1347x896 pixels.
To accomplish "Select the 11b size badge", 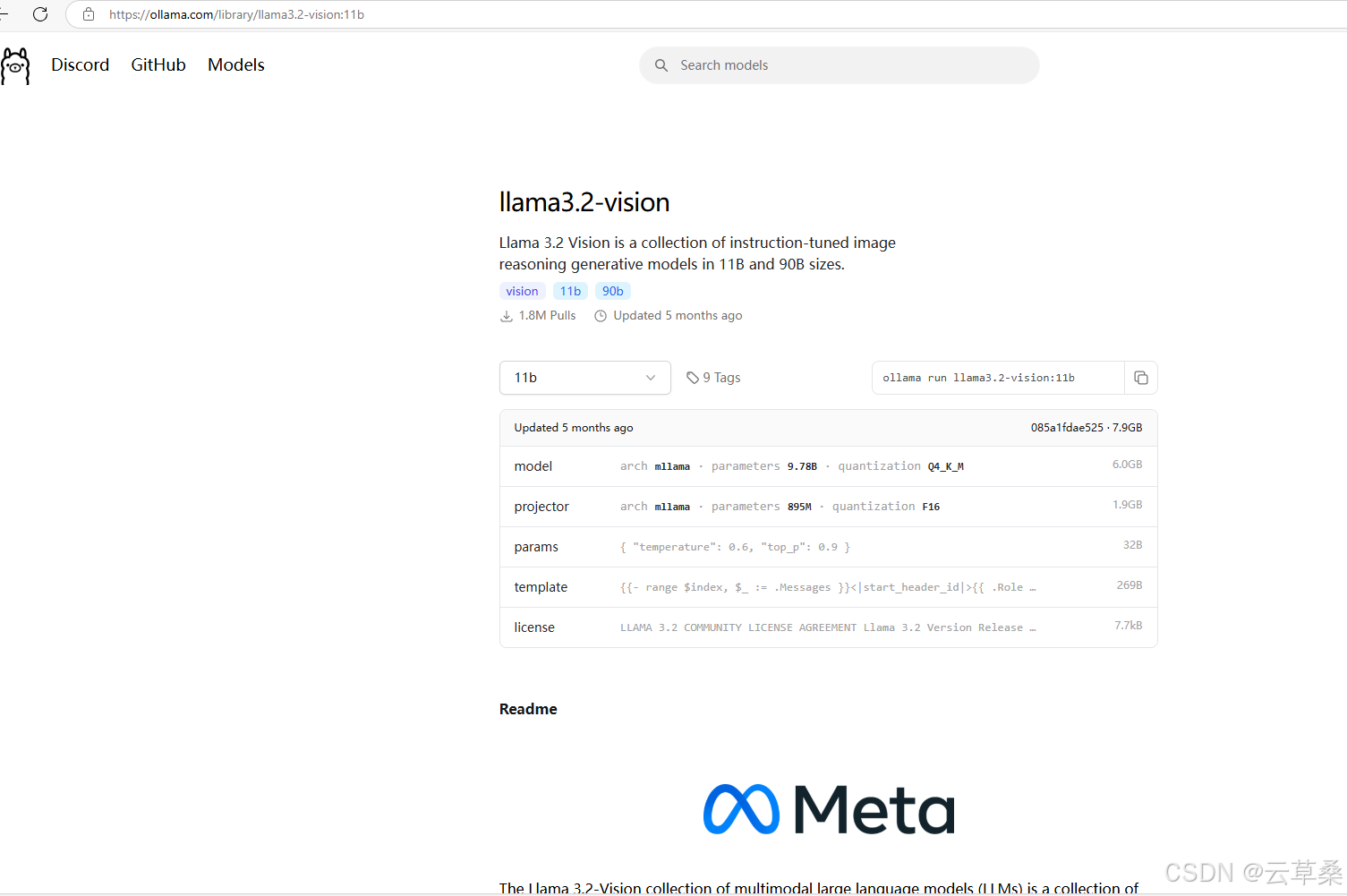I will coord(570,291).
